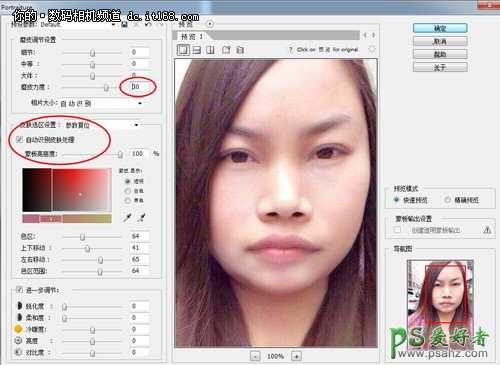The height and width of the screenshot is (365, 500).
Task: Select the horizontal split preview icon
Action: [197, 50]
